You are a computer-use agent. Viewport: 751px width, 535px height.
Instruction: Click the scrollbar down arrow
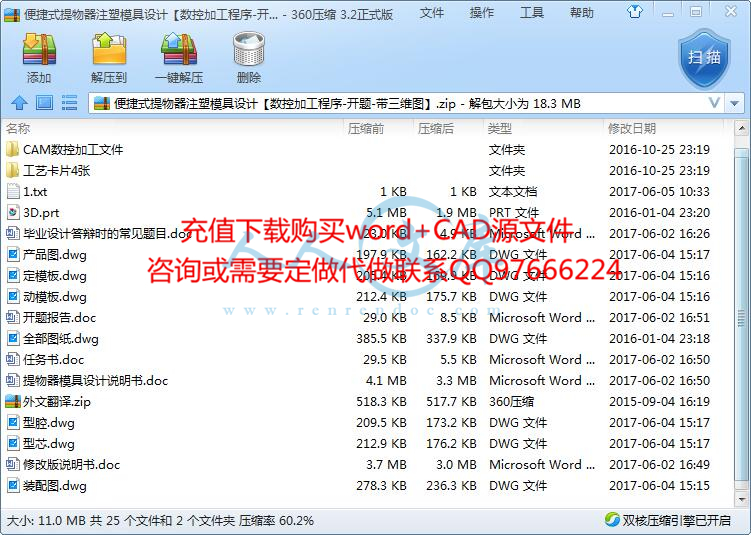tap(741, 500)
